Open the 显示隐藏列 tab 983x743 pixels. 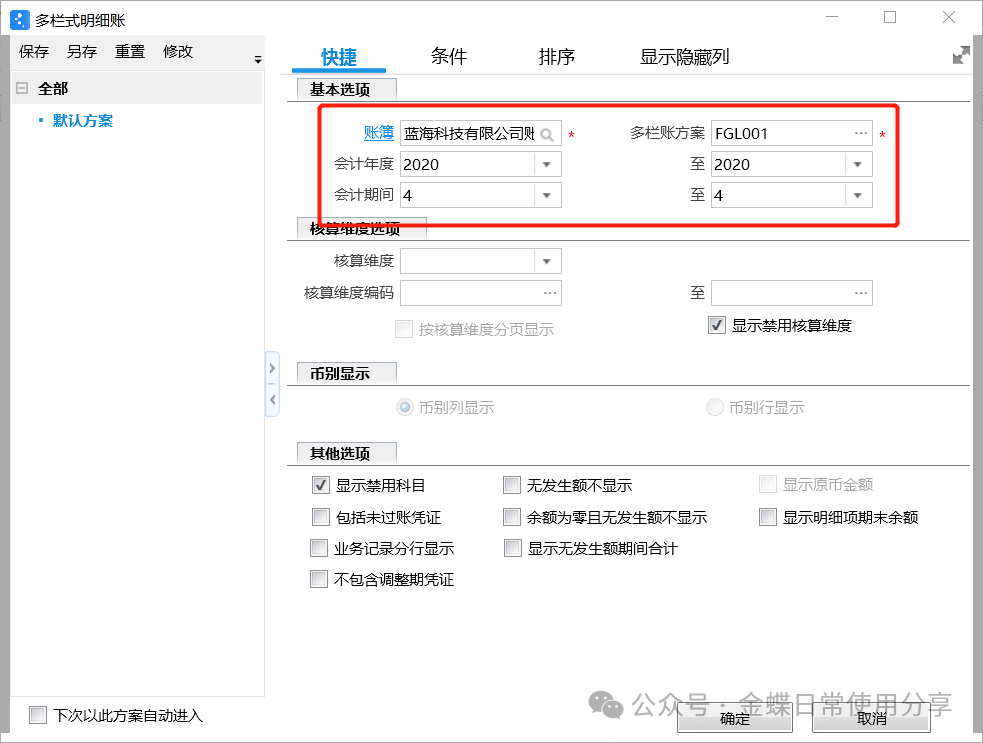pyautogui.click(x=684, y=57)
